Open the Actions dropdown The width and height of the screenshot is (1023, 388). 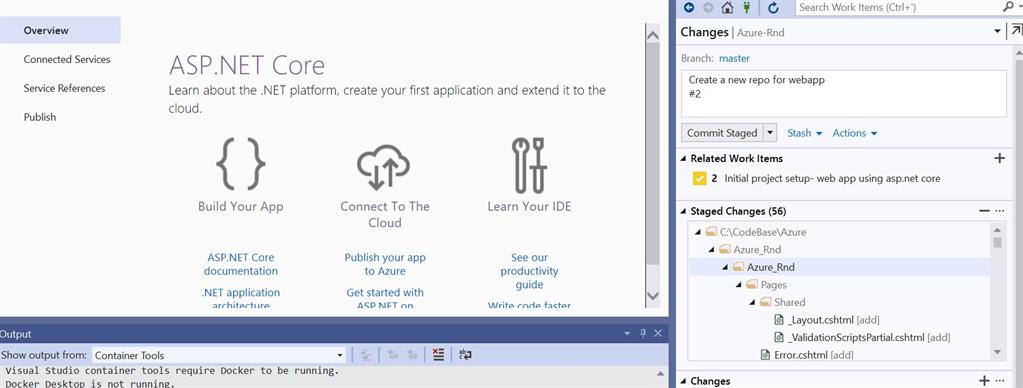[x=855, y=133]
